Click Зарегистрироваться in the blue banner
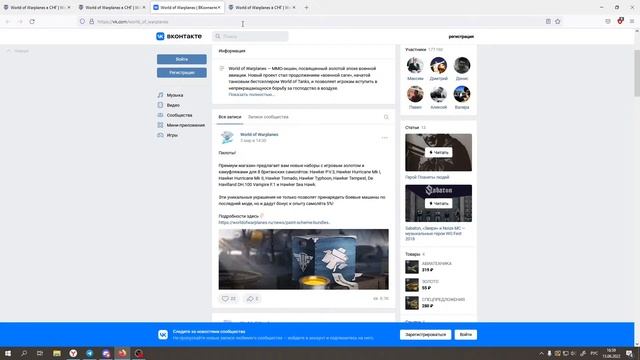 tap(425, 335)
